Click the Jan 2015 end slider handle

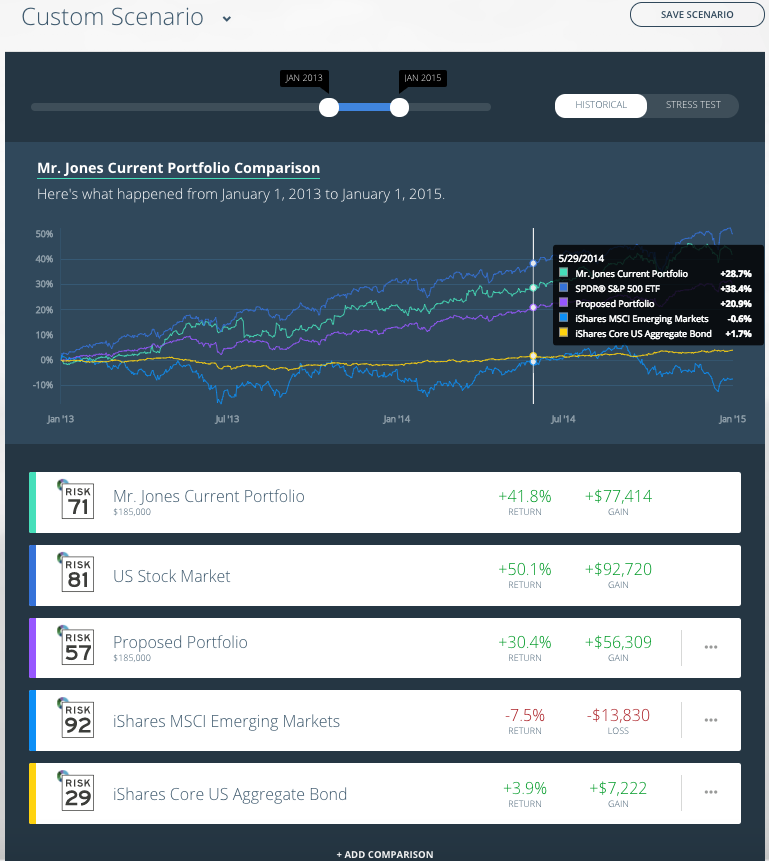point(399,107)
